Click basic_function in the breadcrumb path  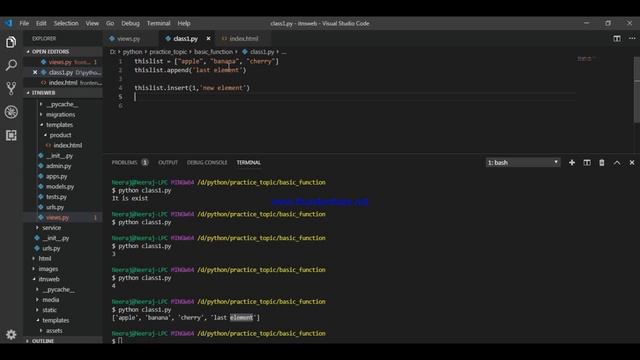coord(213,52)
